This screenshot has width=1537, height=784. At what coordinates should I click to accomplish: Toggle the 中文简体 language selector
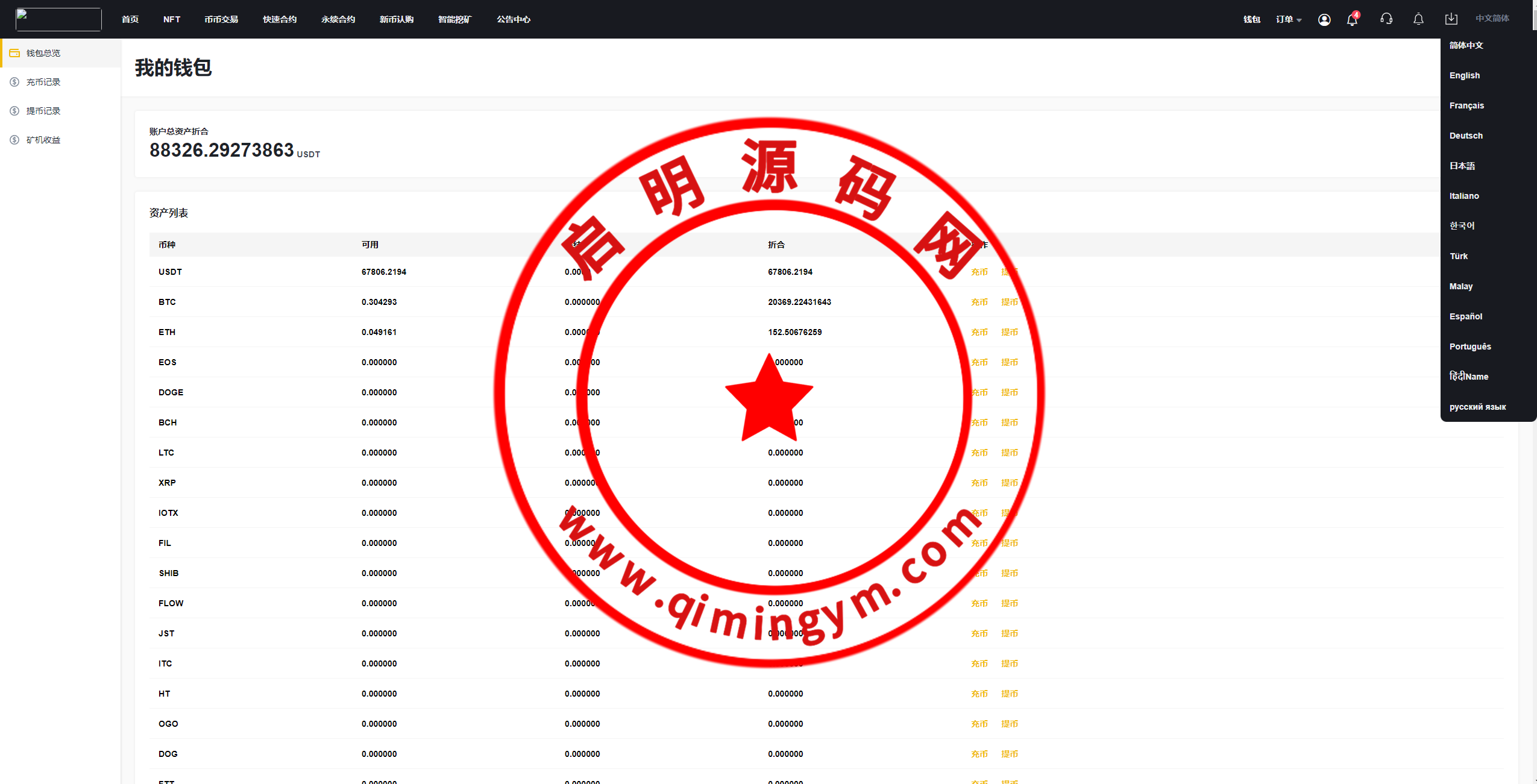coord(1492,19)
